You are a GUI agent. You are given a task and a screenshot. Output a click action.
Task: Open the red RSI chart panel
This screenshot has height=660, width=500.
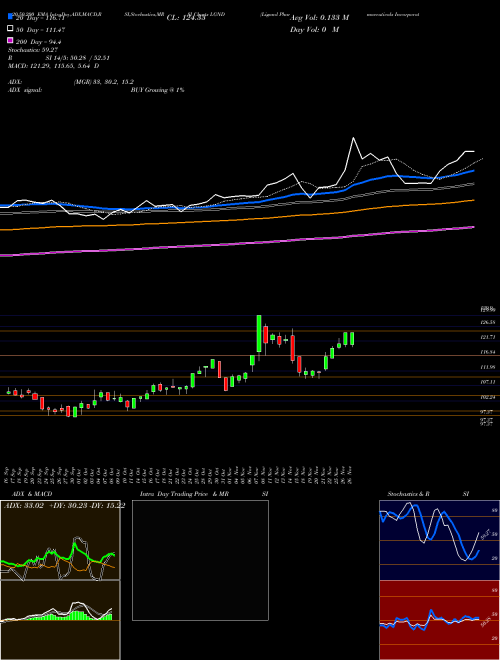(439, 620)
